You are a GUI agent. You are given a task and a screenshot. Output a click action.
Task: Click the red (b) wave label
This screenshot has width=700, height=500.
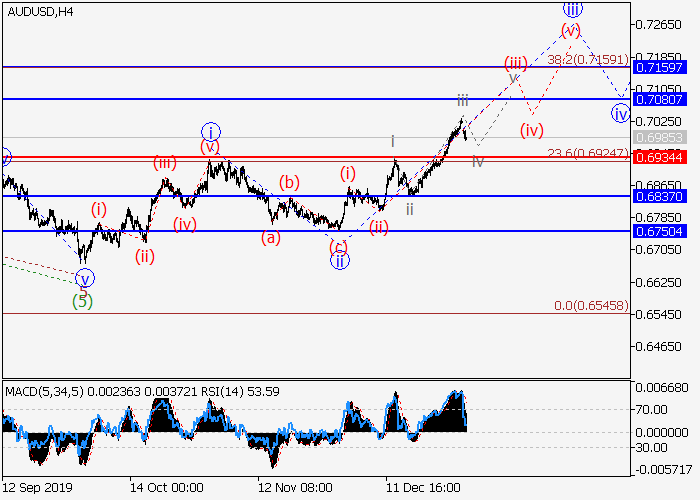point(289,182)
